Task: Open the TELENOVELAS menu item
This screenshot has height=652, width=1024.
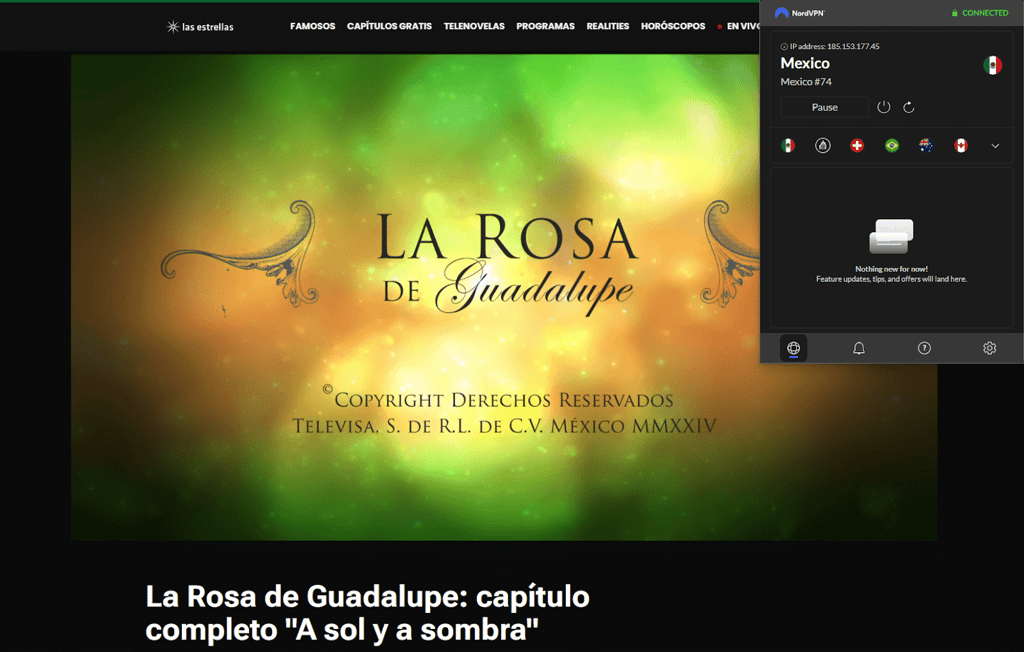Action: 474,26
